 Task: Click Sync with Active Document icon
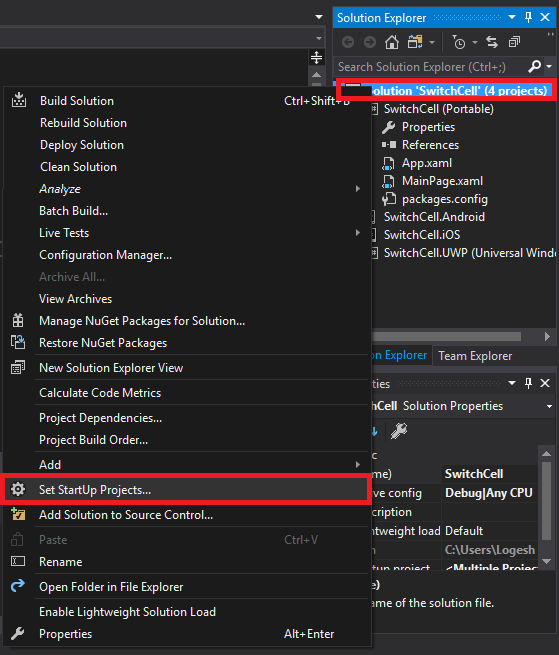point(492,42)
